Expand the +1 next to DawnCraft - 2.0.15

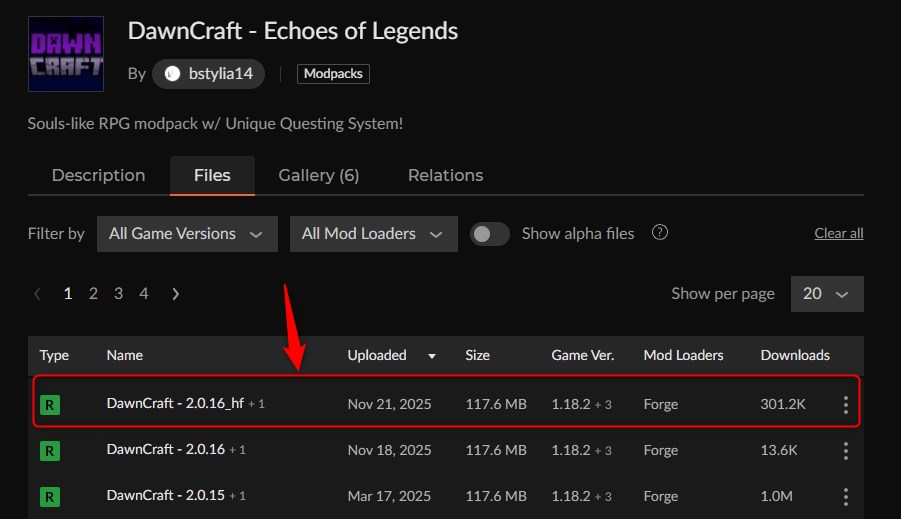237,496
